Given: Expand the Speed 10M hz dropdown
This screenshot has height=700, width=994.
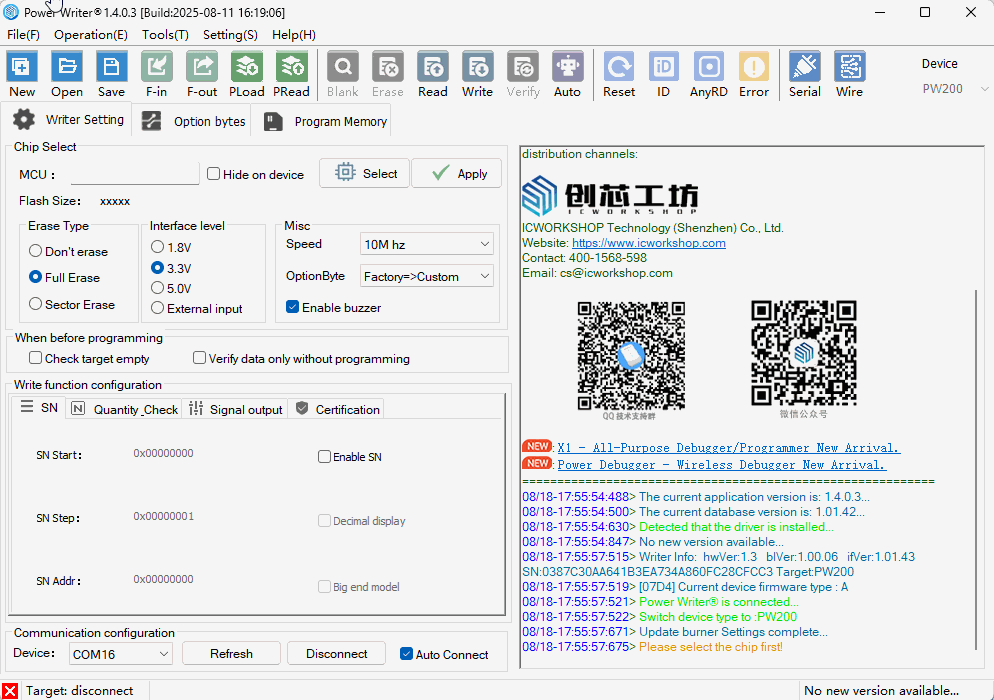Looking at the screenshot, I should (x=427, y=244).
